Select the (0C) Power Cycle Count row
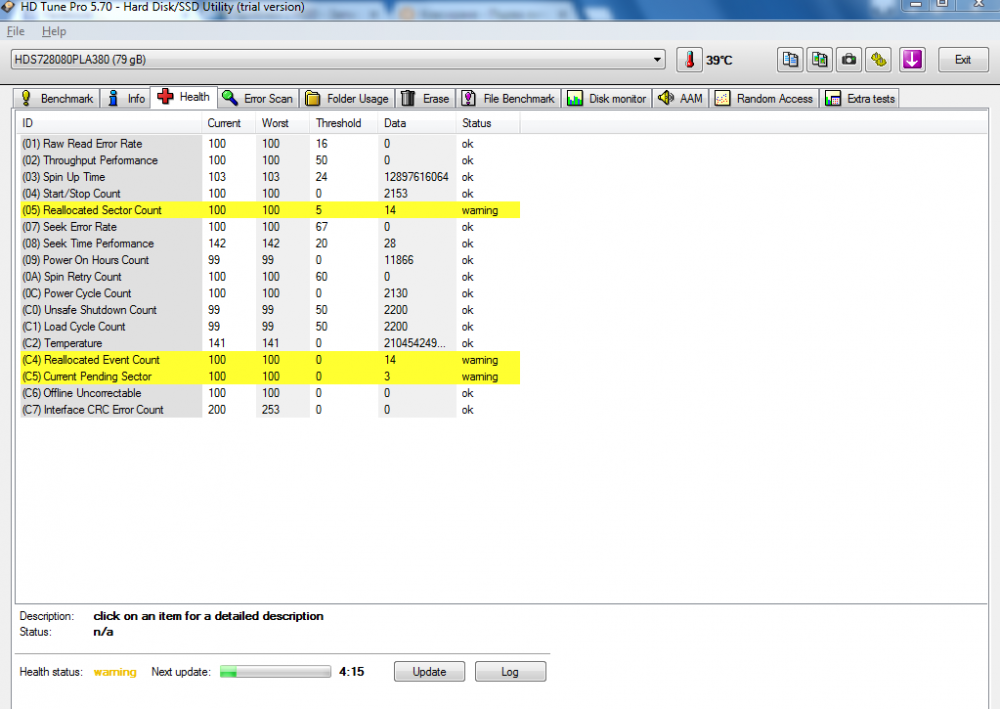The height and width of the screenshot is (709, 1000). [x=270, y=293]
